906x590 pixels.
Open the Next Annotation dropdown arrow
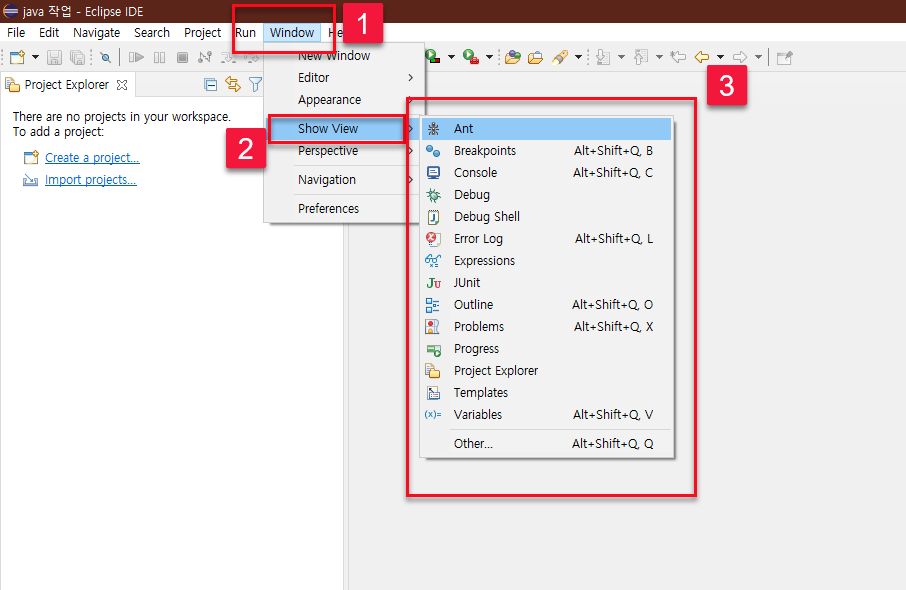[622, 57]
